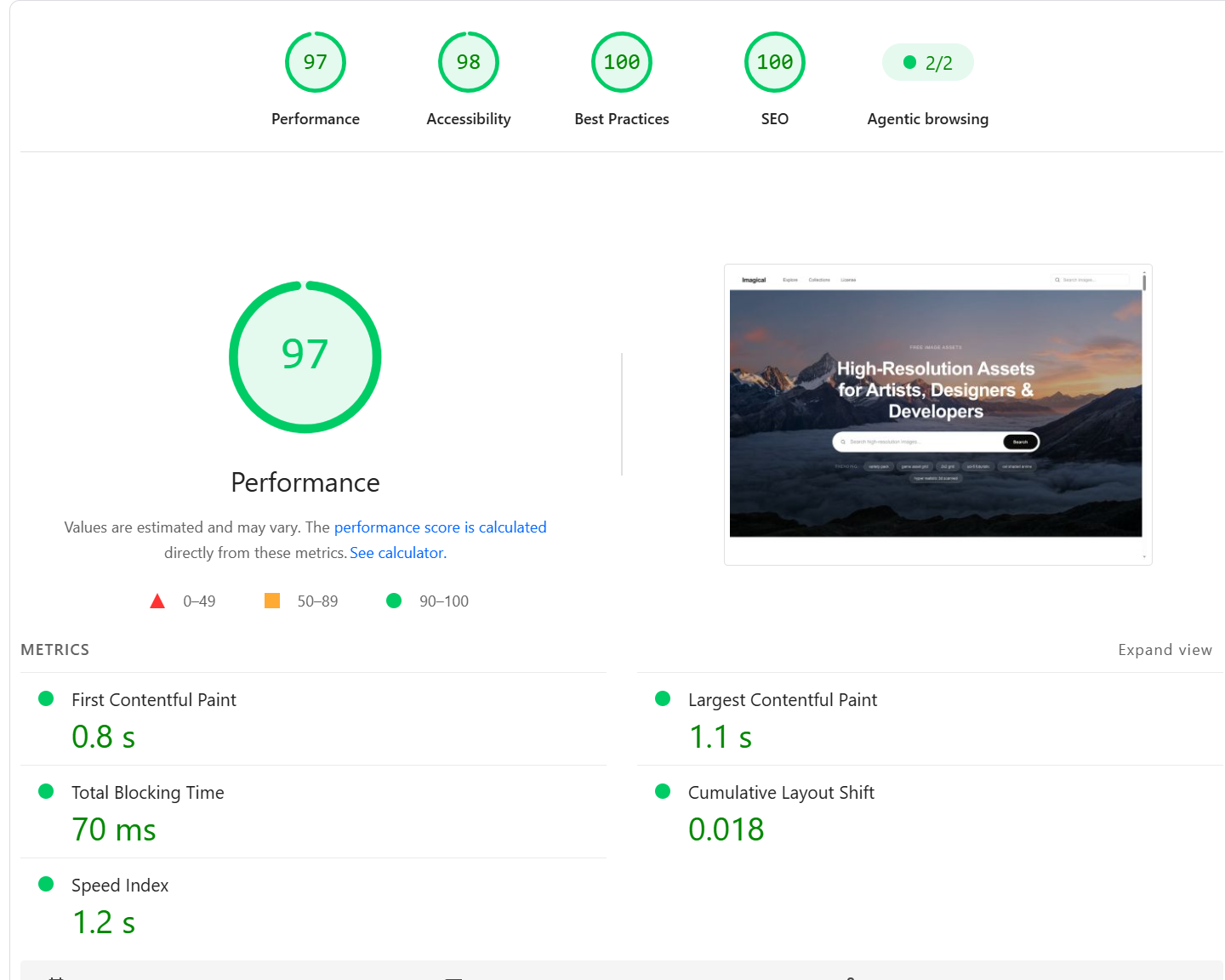This screenshot has height=980, width=1225.
Task: Click the 0.8 s FCP value
Action: tap(103, 737)
